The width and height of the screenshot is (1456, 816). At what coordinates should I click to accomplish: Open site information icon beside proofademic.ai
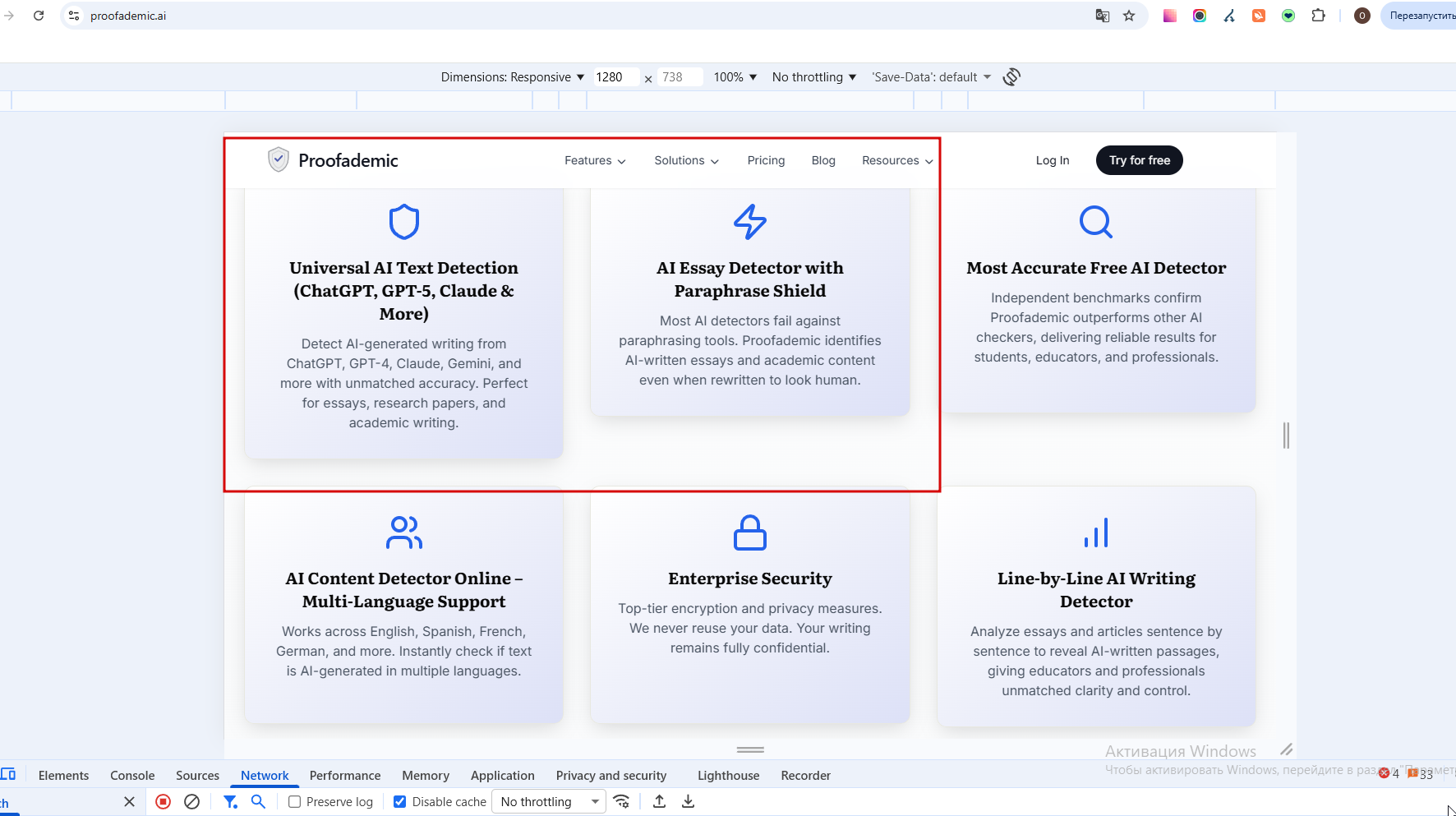74,16
